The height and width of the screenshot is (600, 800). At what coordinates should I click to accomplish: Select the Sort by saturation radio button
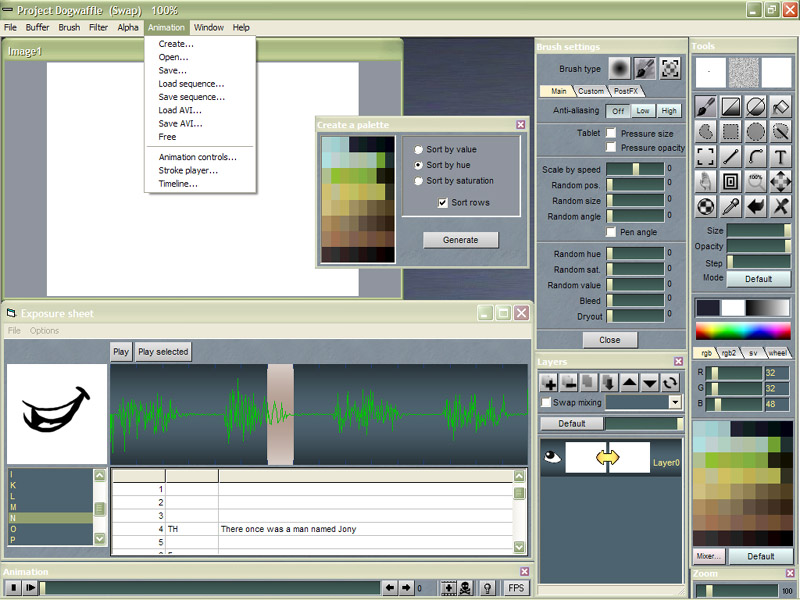(419, 181)
